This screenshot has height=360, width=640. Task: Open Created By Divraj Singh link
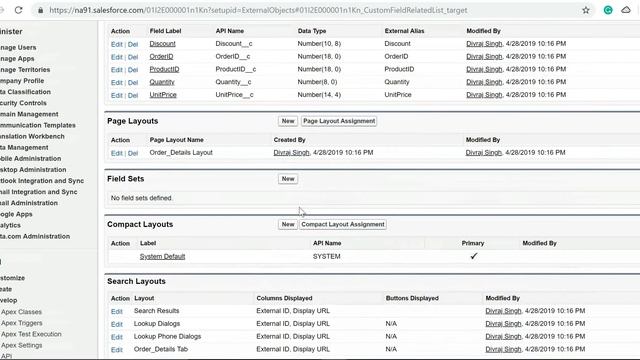point(291,153)
